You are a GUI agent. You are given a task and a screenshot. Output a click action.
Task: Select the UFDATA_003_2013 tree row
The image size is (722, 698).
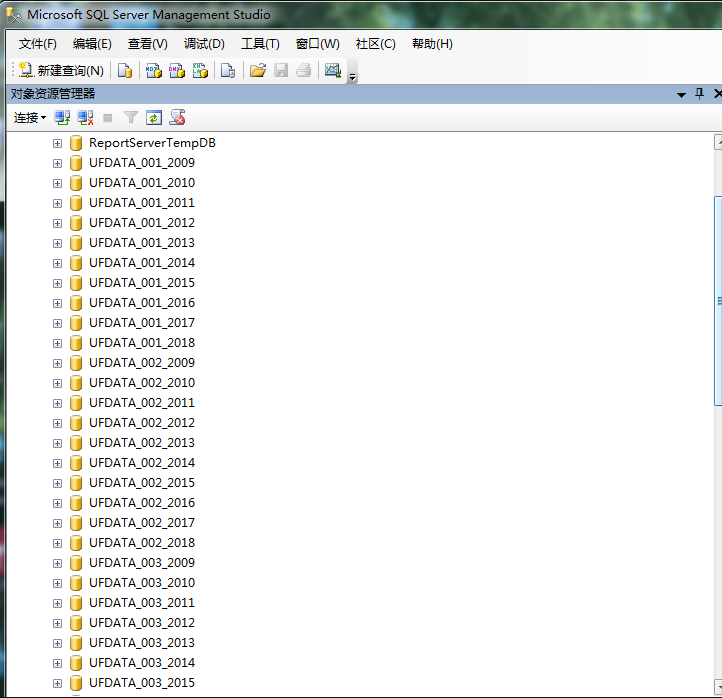point(142,643)
